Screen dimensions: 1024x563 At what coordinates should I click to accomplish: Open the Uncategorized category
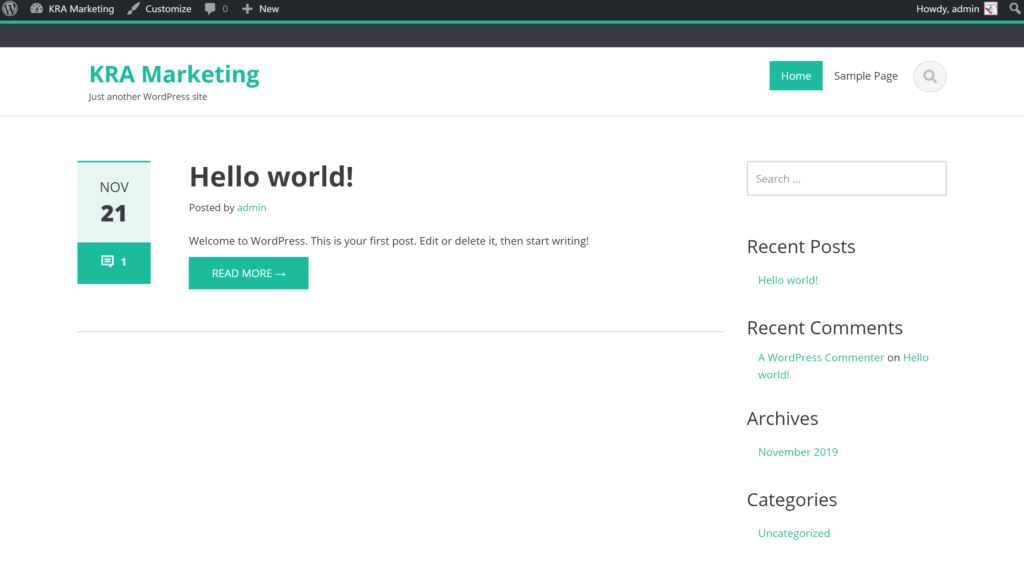pos(793,533)
